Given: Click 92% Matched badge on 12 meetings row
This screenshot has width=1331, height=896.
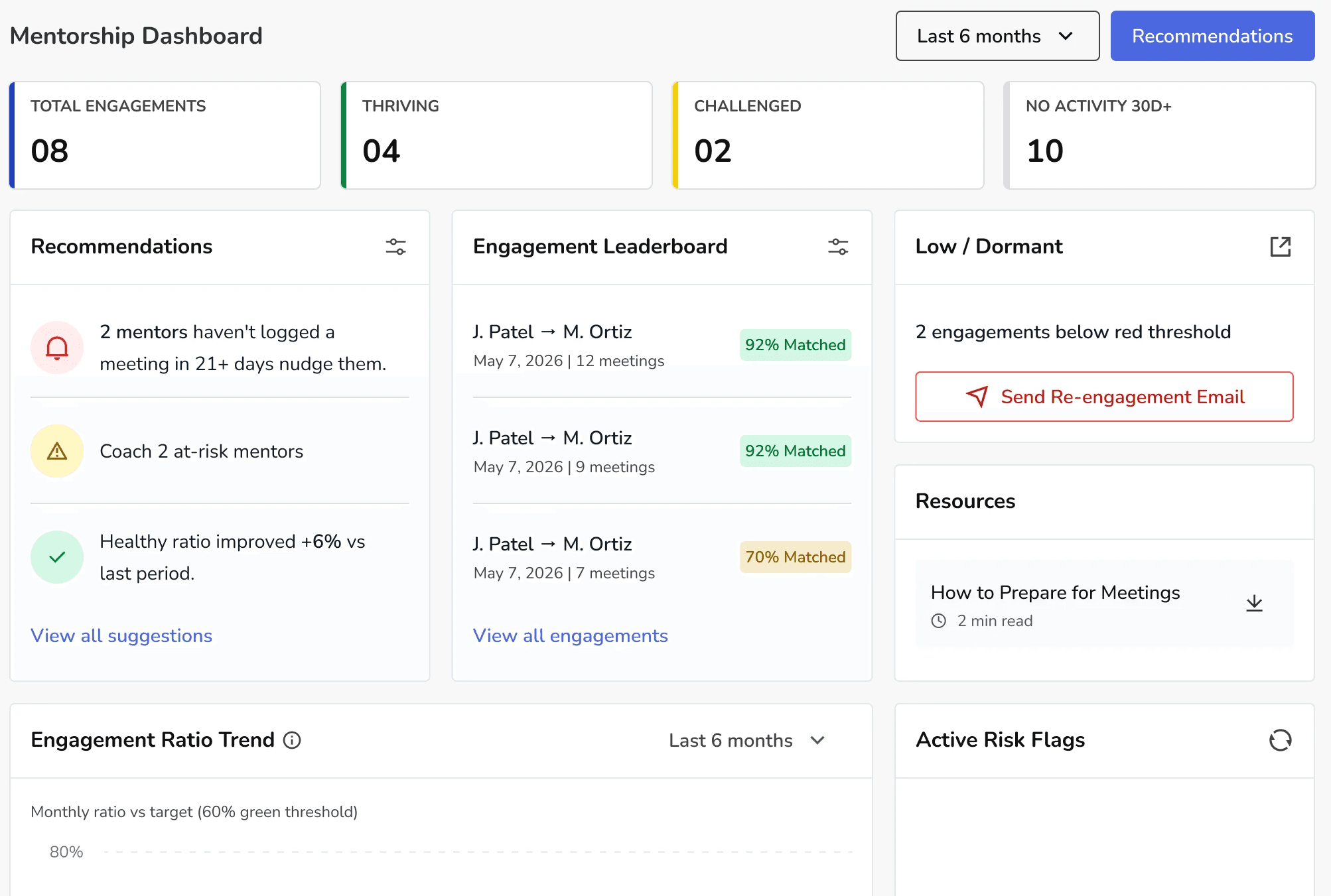Looking at the screenshot, I should (795, 345).
